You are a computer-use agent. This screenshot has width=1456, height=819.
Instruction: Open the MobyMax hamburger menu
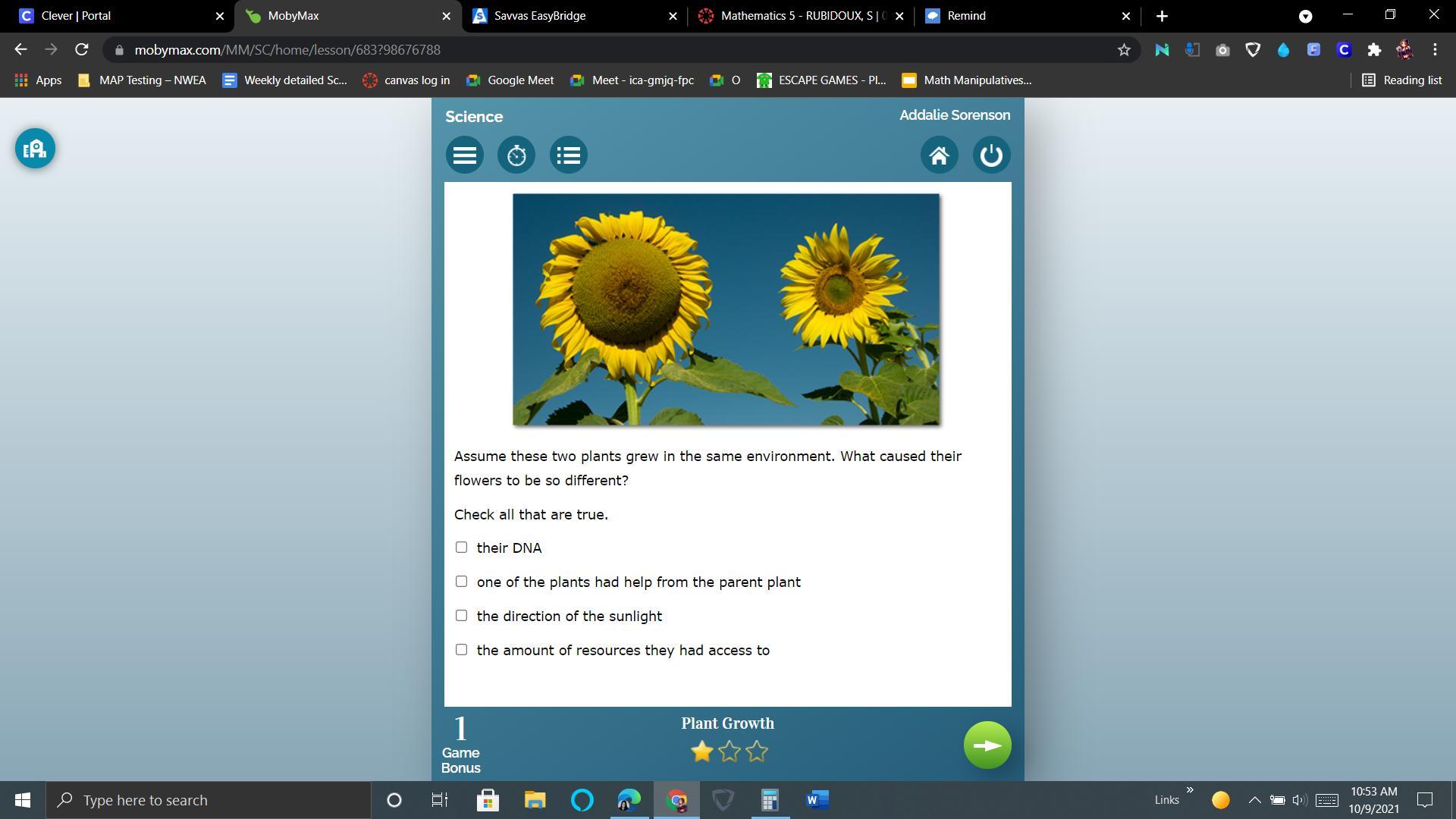(x=464, y=155)
